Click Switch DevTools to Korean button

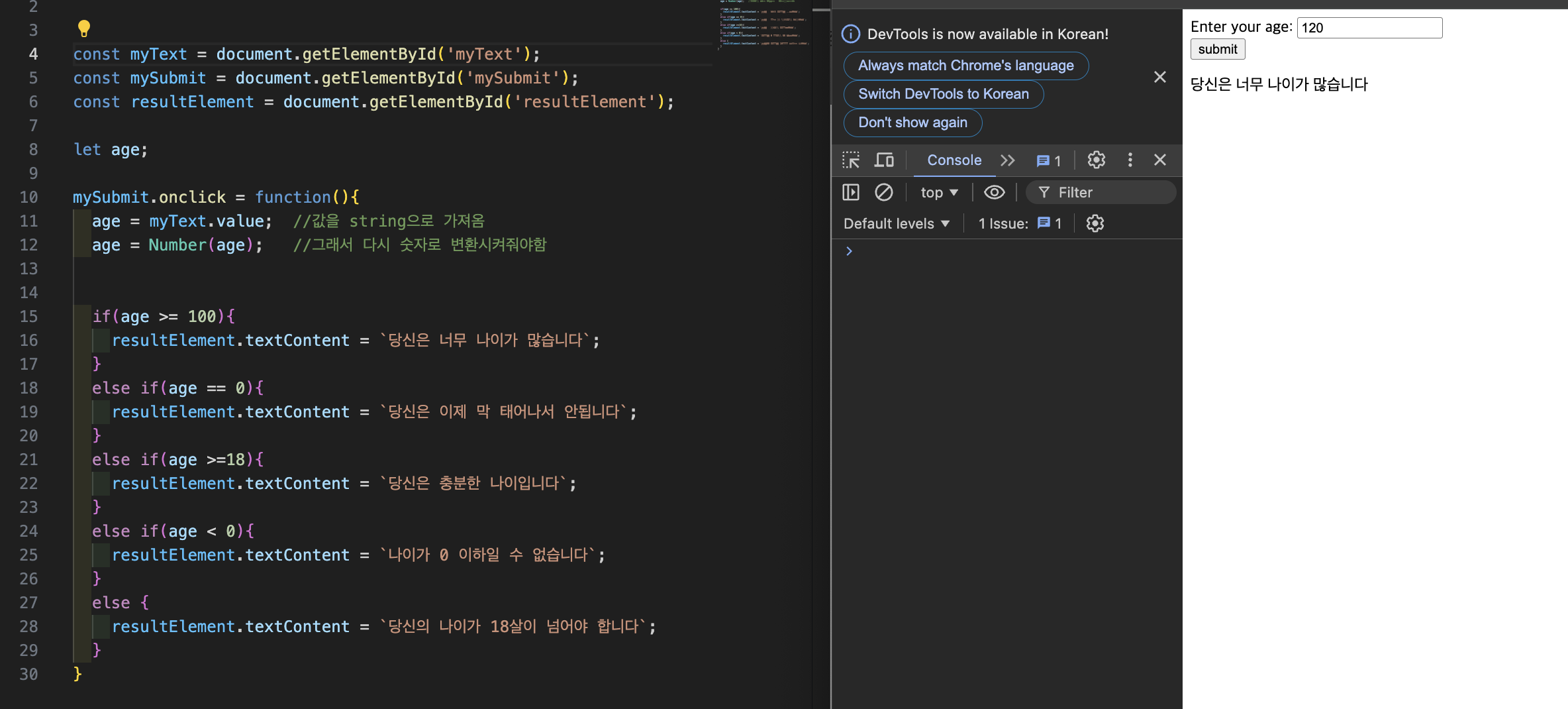coord(944,94)
